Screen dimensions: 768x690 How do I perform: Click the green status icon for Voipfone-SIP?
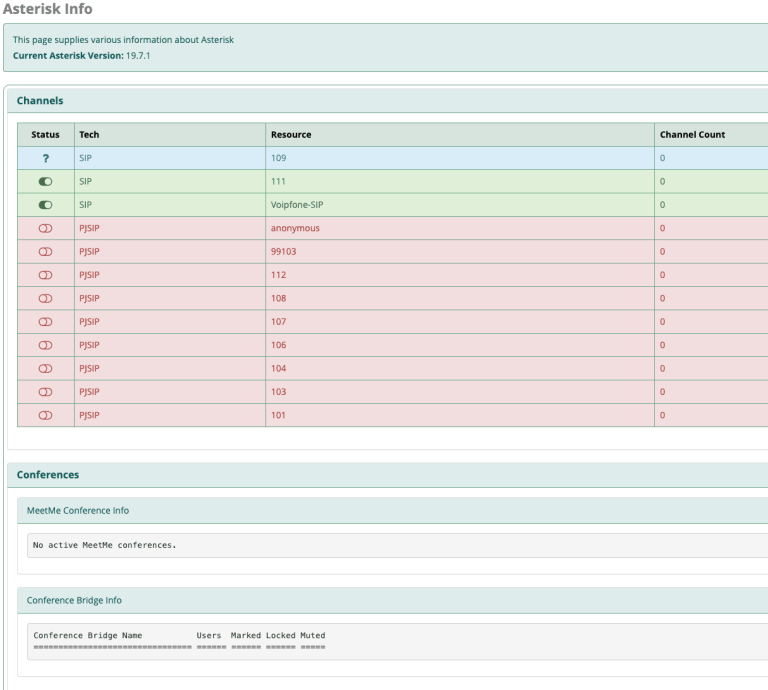click(46, 205)
